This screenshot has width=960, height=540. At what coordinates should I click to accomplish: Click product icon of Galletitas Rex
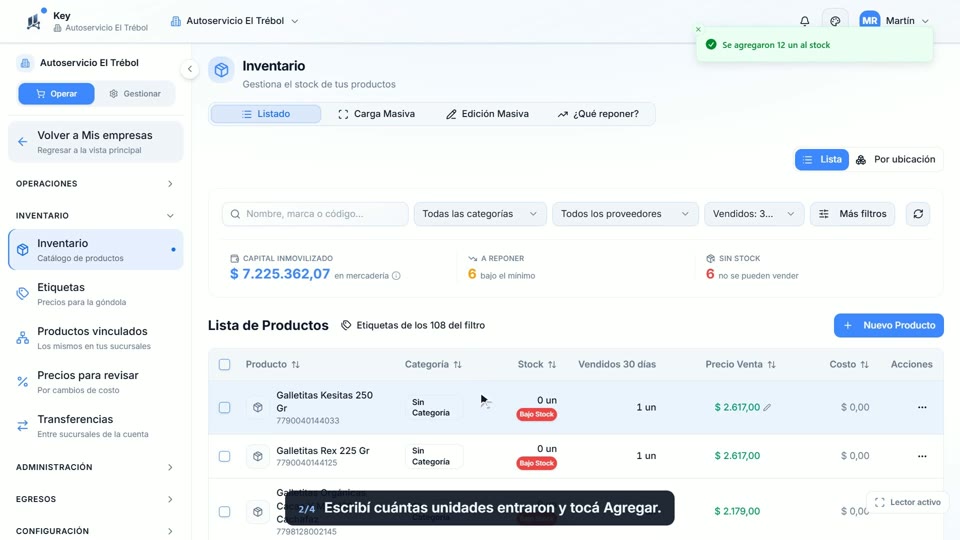click(258, 456)
